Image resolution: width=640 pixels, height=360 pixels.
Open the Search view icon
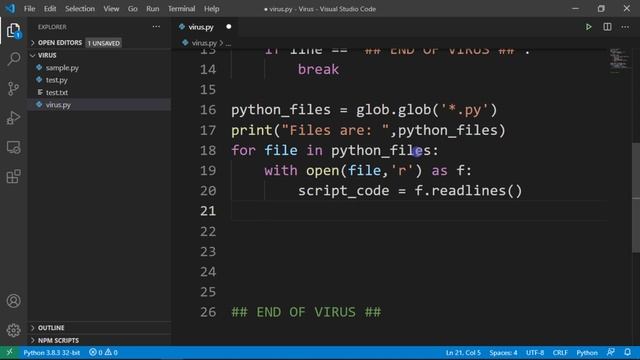(13, 59)
